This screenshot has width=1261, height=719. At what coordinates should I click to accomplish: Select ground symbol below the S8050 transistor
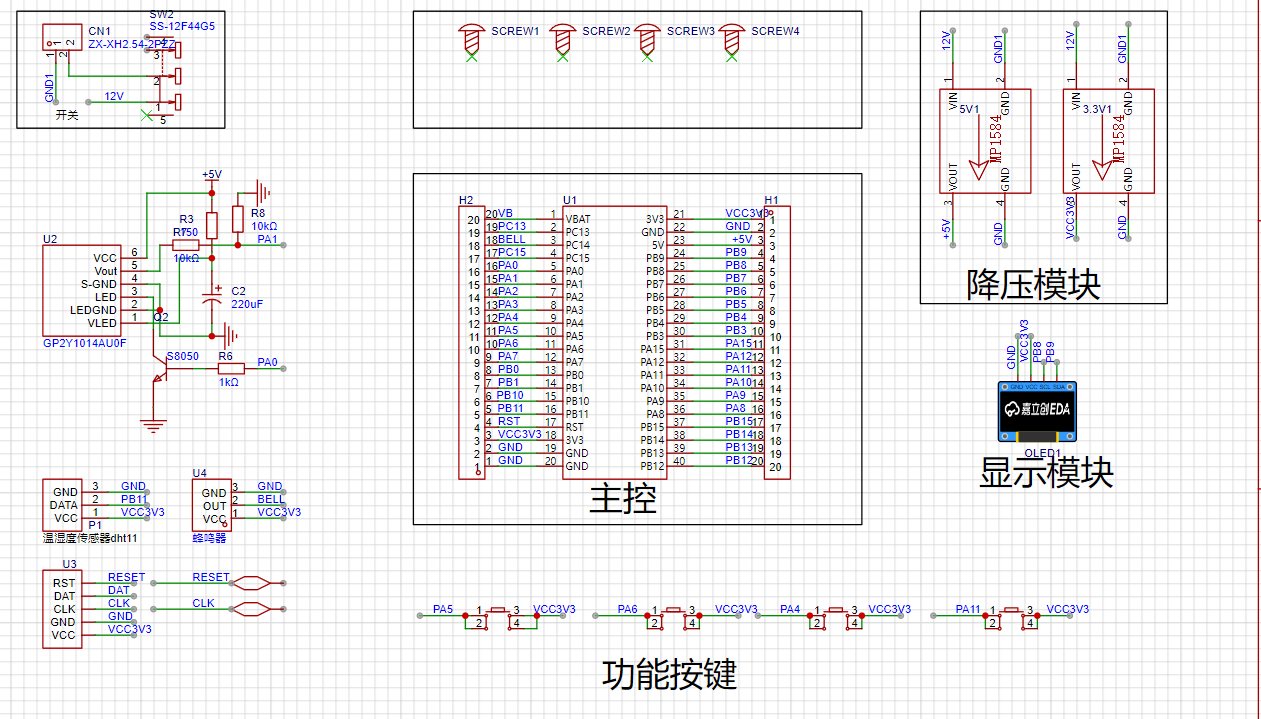[x=152, y=425]
